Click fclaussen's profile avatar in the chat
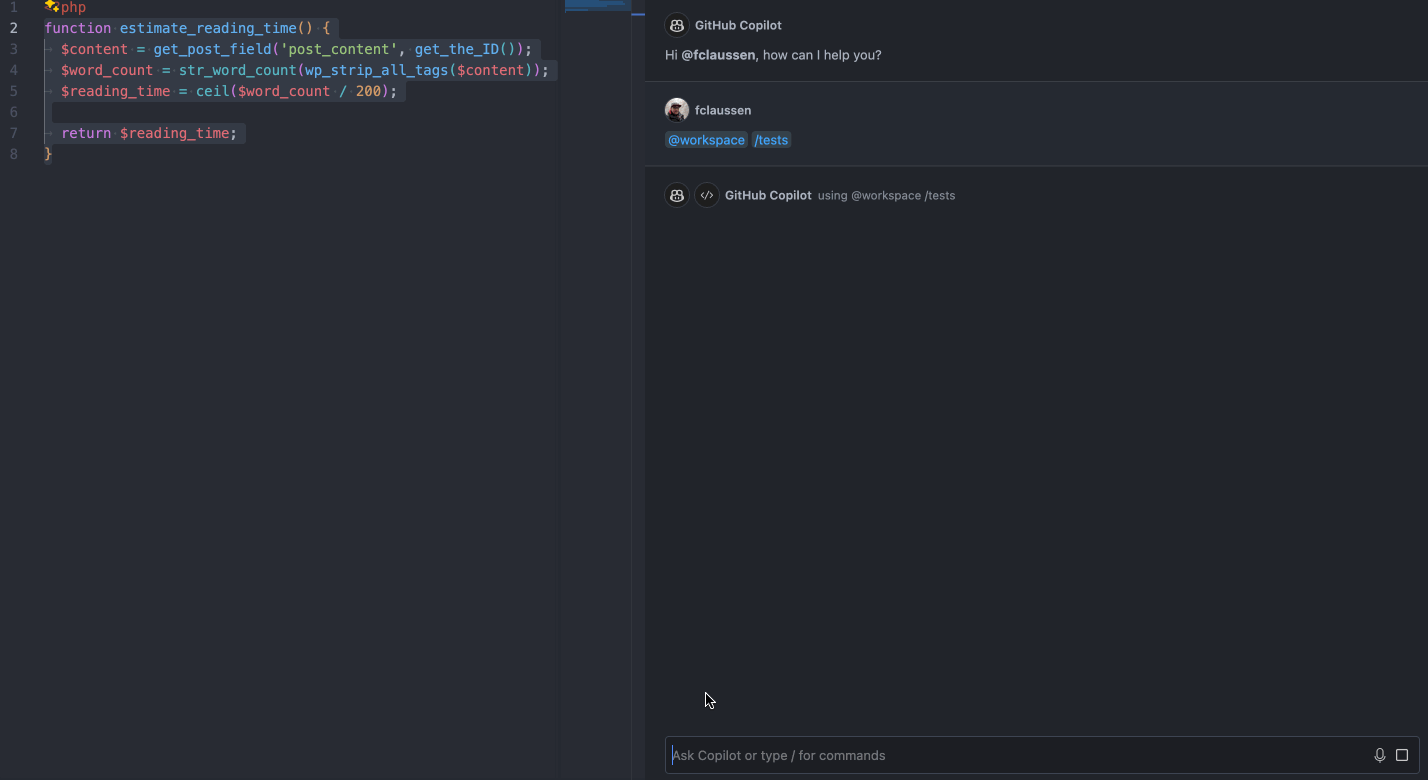1428x780 pixels. coord(677,110)
